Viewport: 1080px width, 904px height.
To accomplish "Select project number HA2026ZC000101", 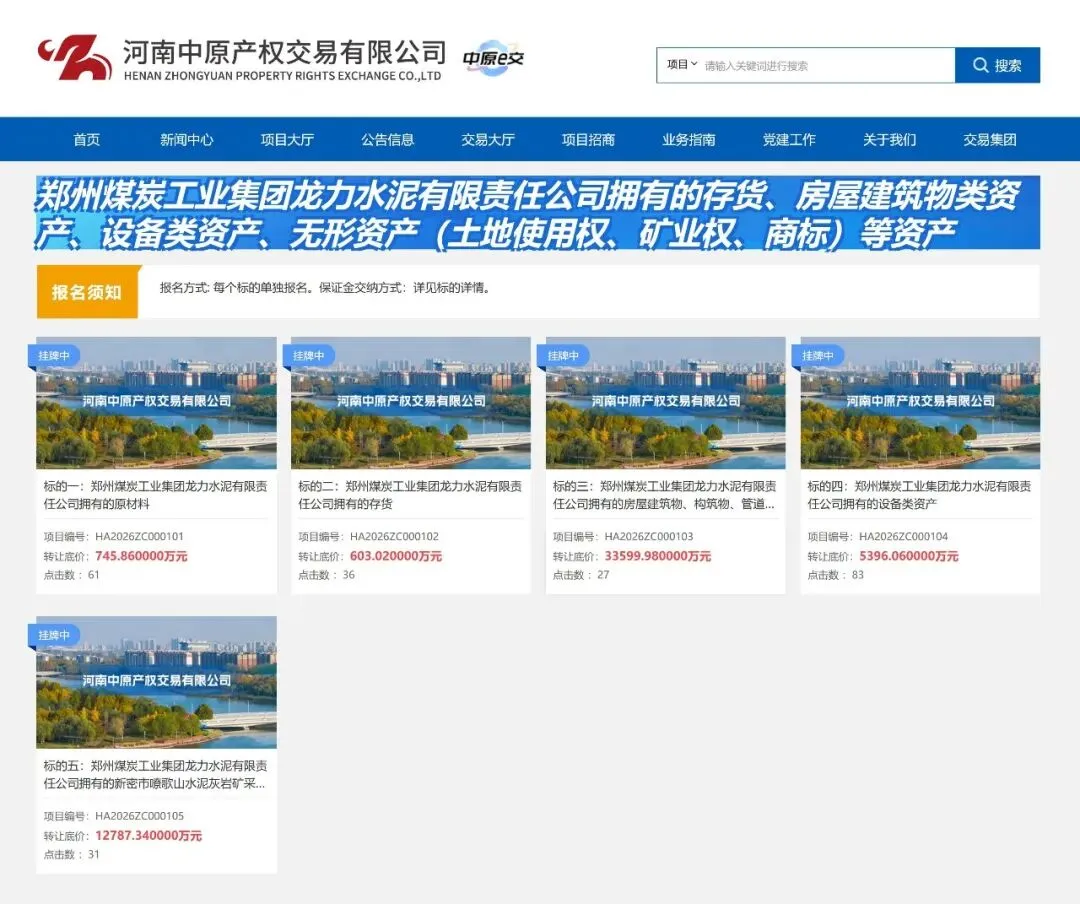I will (x=139, y=537).
